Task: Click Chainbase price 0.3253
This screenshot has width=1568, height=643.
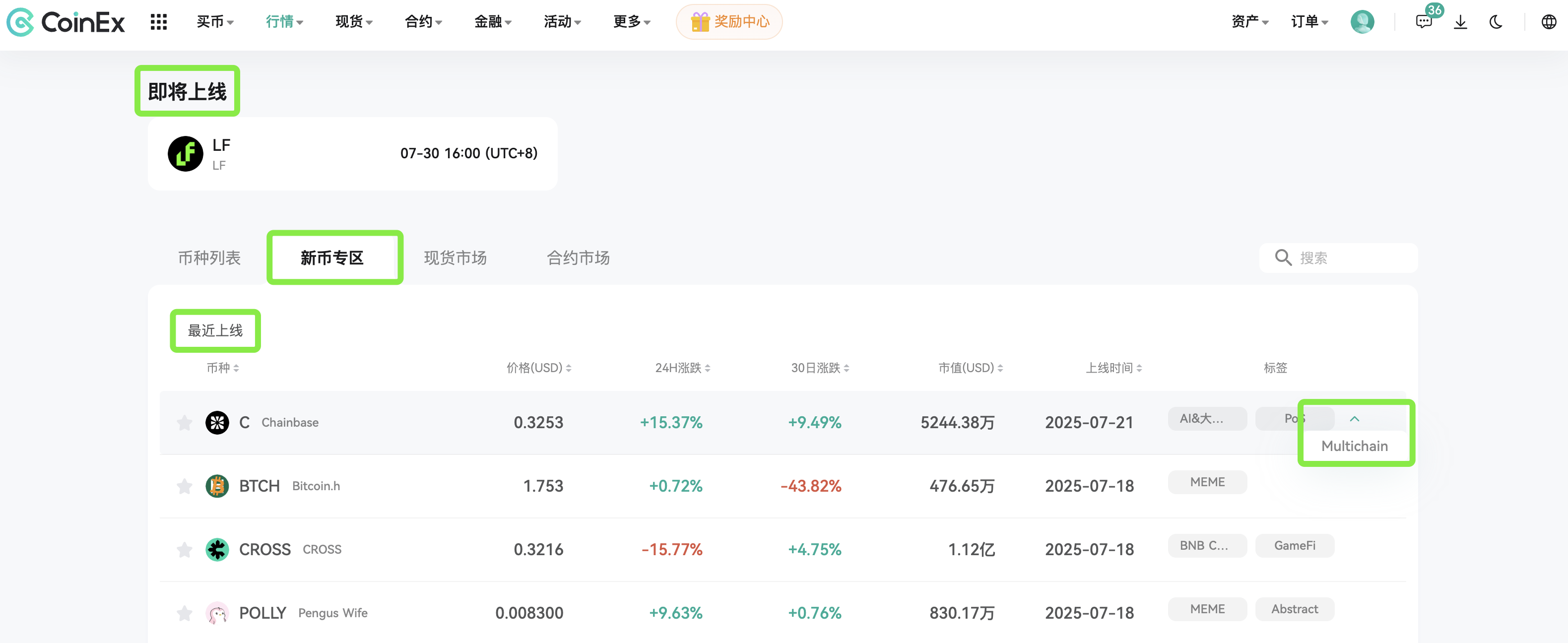Action: coord(538,422)
